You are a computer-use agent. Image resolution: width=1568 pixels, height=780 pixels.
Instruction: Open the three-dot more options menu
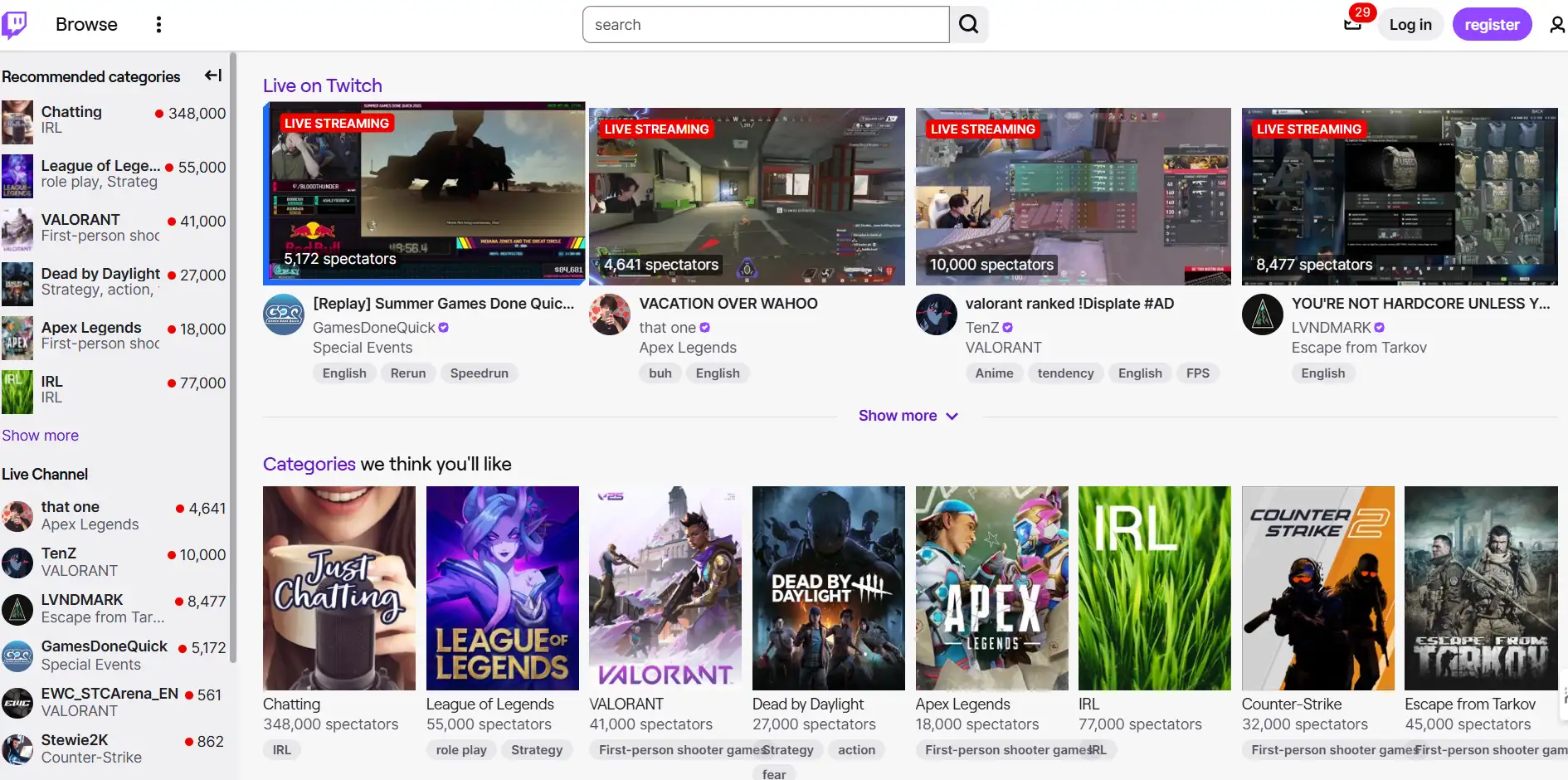(158, 25)
